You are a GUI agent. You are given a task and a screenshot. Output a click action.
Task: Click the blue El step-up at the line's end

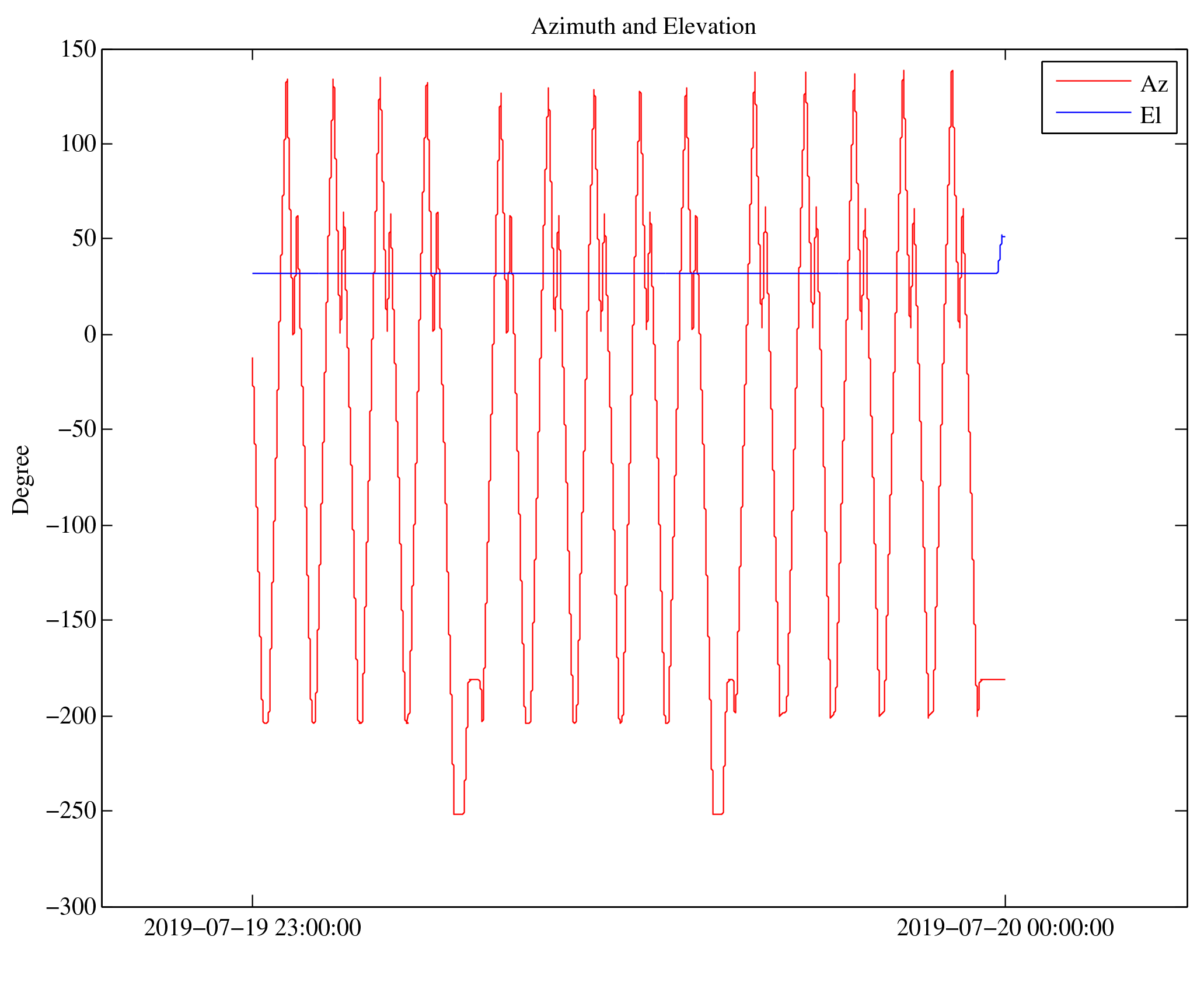point(1000,252)
